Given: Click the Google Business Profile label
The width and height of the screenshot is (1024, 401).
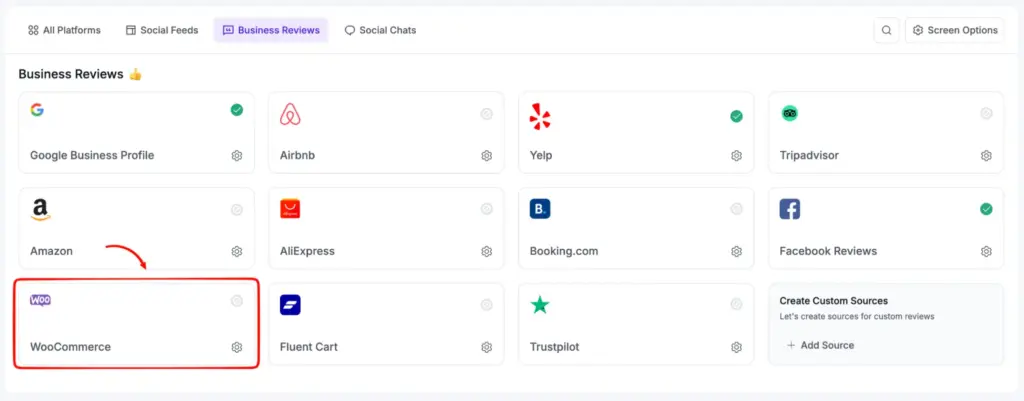Looking at the screenshot, I should 92,155.
